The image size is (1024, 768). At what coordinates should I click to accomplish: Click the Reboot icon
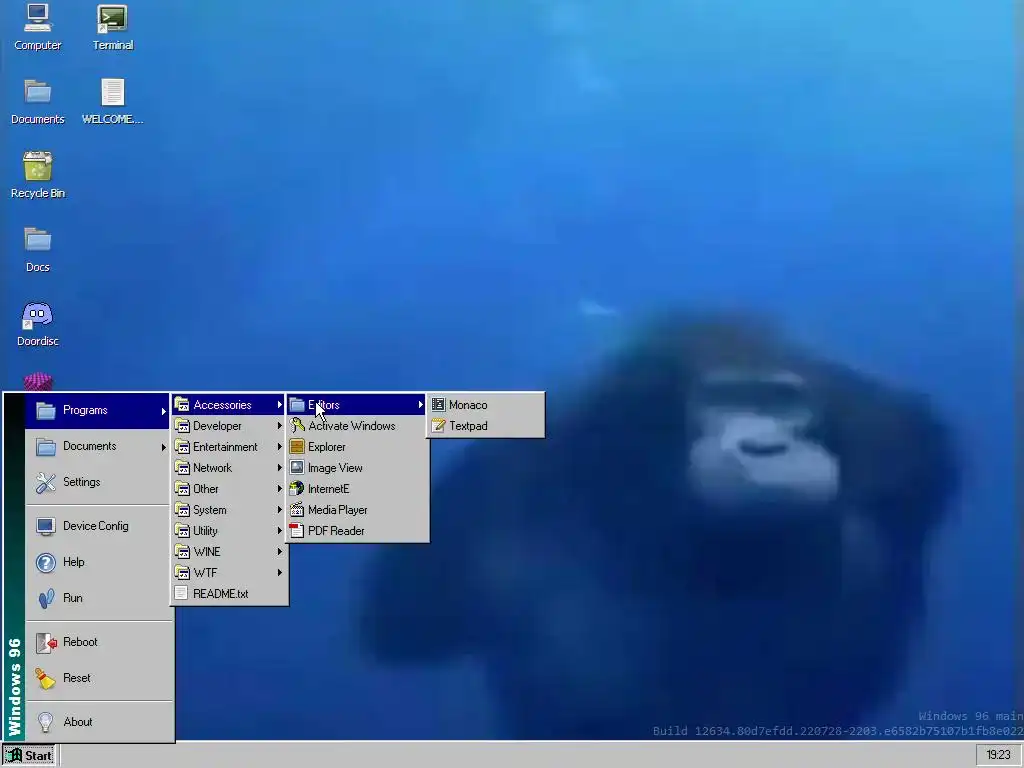46,643
